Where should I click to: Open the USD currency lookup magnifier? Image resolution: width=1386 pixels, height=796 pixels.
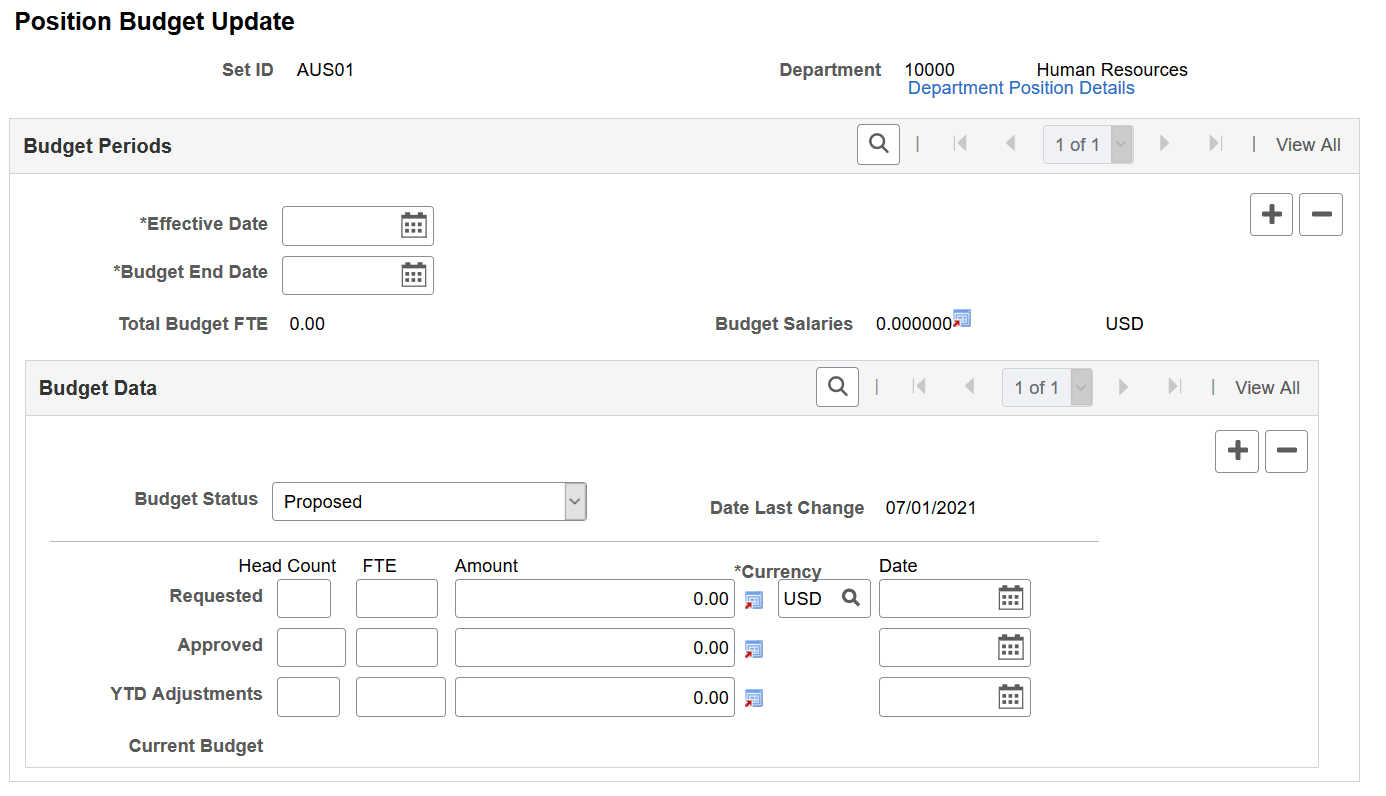849,598
